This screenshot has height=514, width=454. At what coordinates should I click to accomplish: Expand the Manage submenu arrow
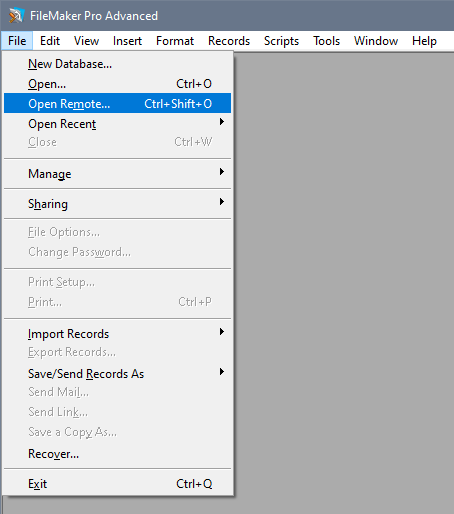coord(222,172)
